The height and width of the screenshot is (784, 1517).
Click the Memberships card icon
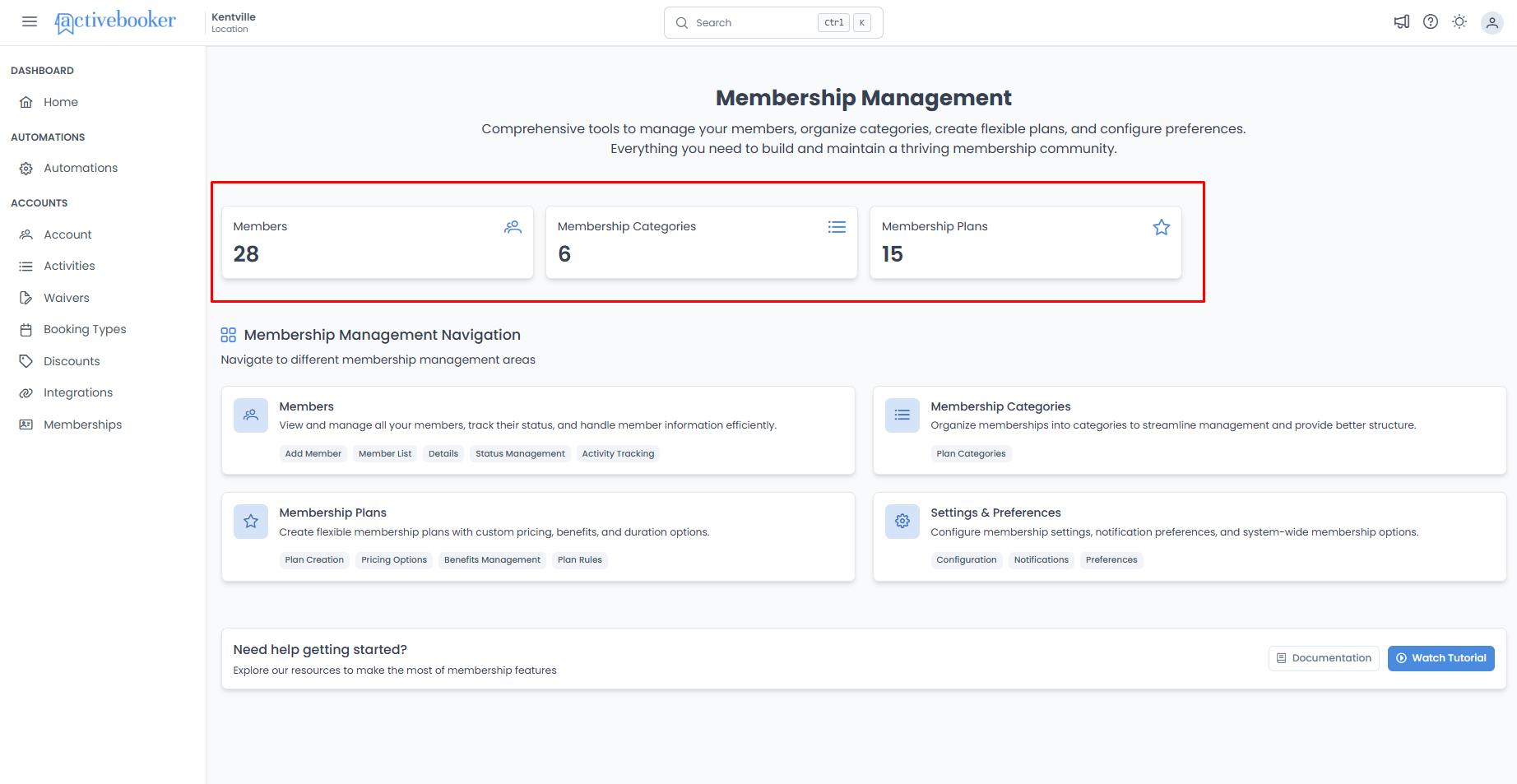coord(26,424)
